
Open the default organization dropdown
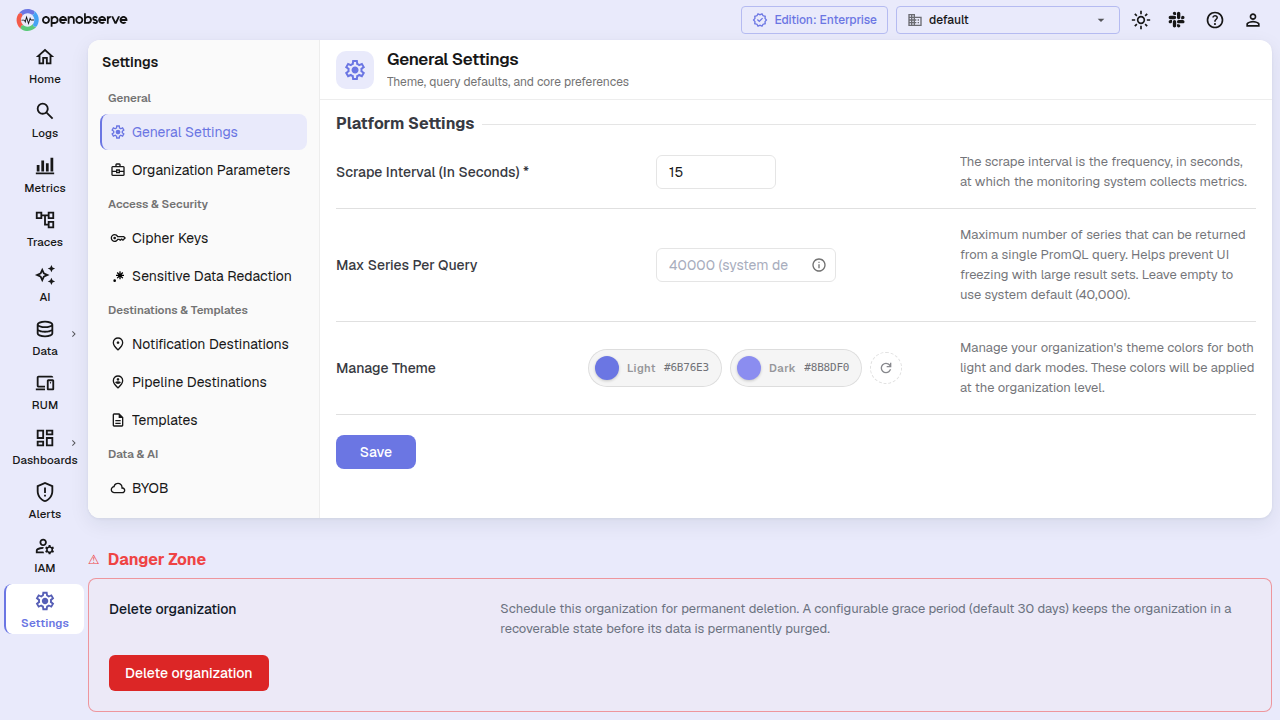1008,20
